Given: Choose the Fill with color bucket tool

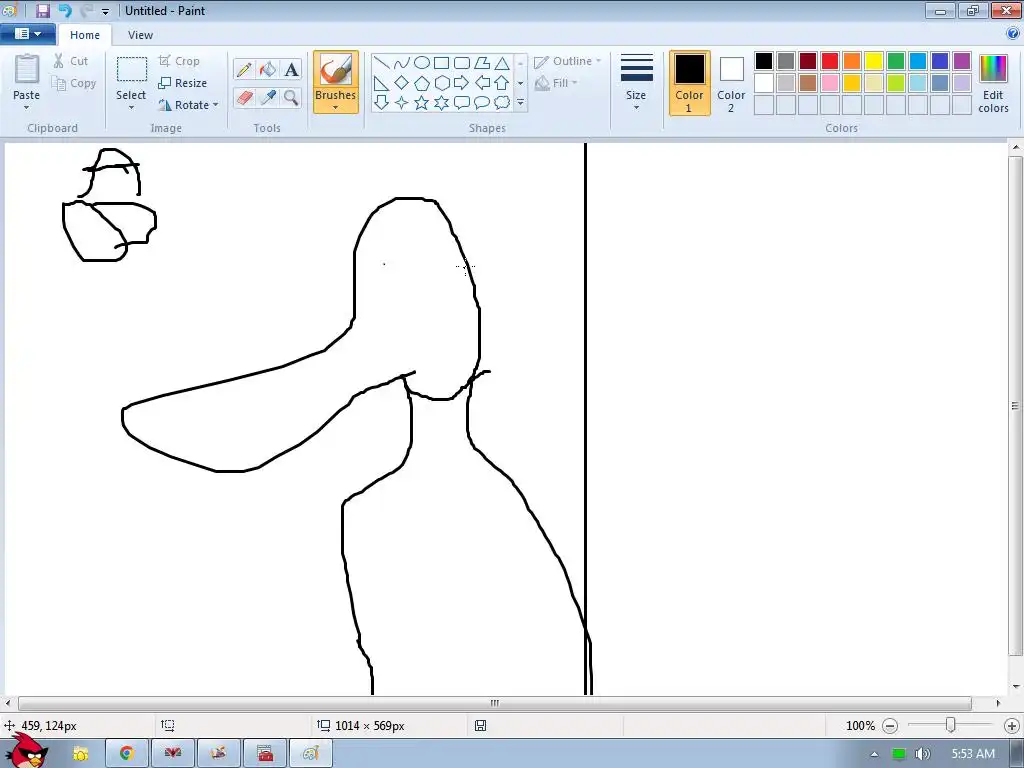Looking at the screenshot, I should 268,69.
